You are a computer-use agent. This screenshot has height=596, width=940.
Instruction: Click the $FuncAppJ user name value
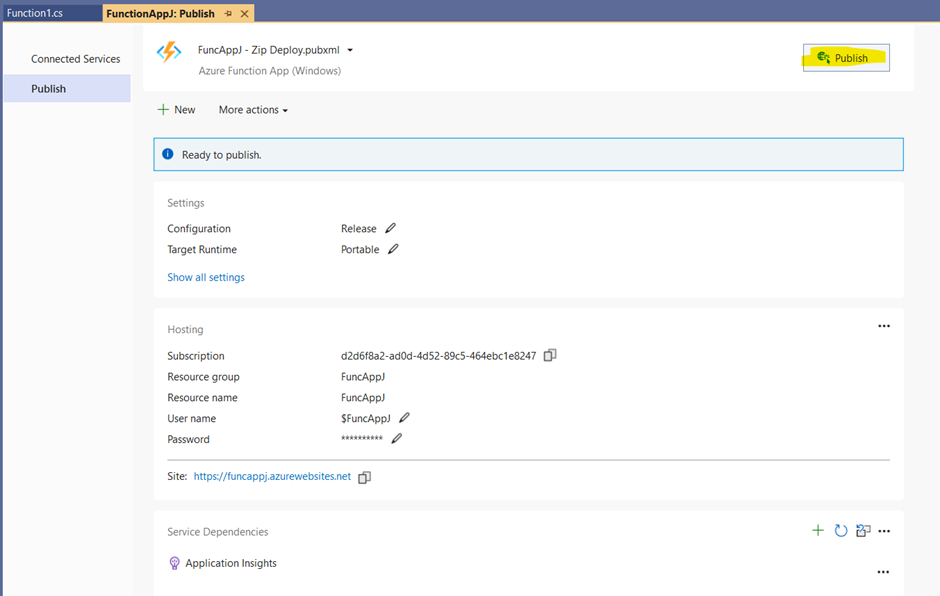[366, 419]
